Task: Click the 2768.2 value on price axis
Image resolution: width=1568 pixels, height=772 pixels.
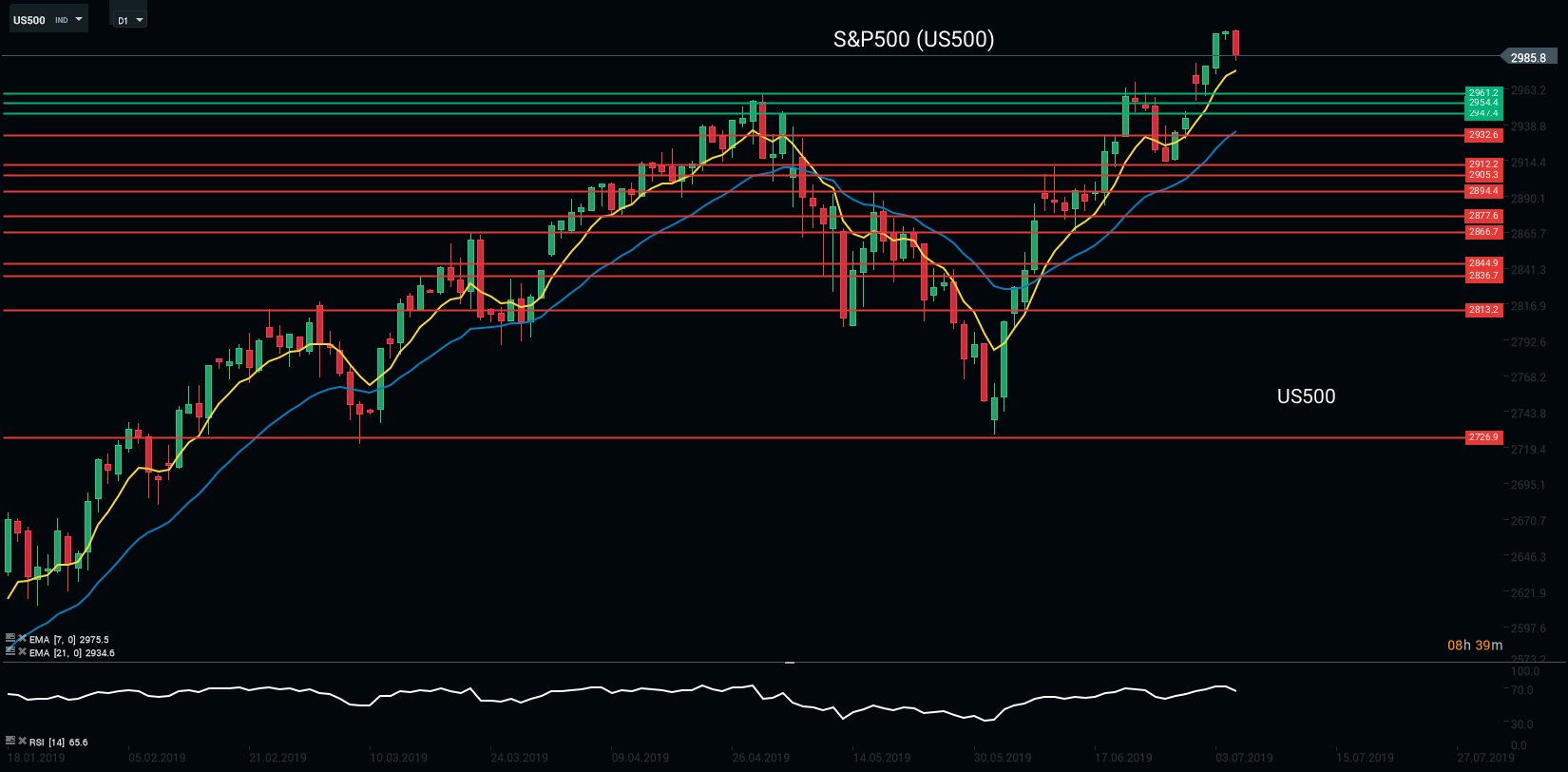Action: (1529, 377)
